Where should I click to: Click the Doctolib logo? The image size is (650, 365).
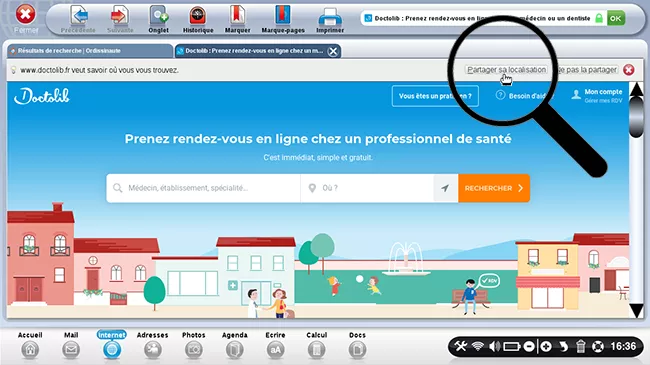pyautogui.click(x=41, y=96)
